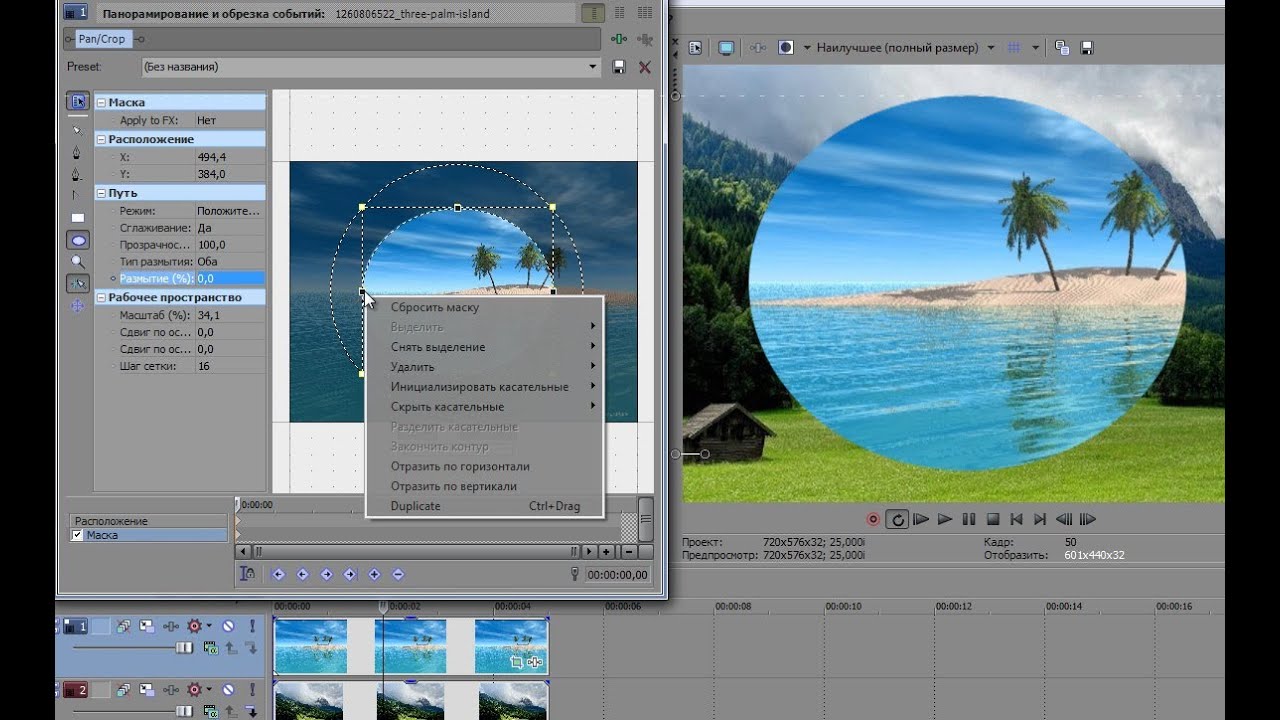Image resolution: width=1280 pixels, height=720 pixels.
Task: Open the Preset dropdown list
Action: [593, 67]
